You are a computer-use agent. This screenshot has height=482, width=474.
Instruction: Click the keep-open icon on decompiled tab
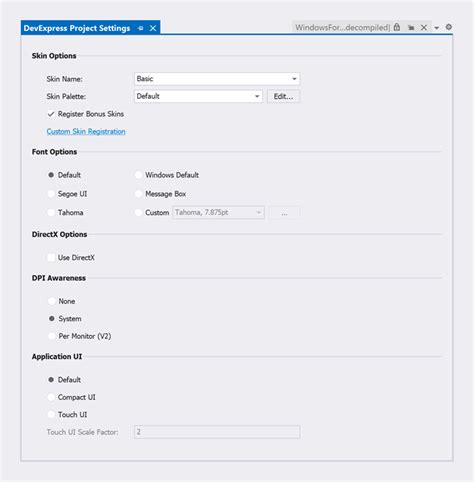[x=411, y=28]
